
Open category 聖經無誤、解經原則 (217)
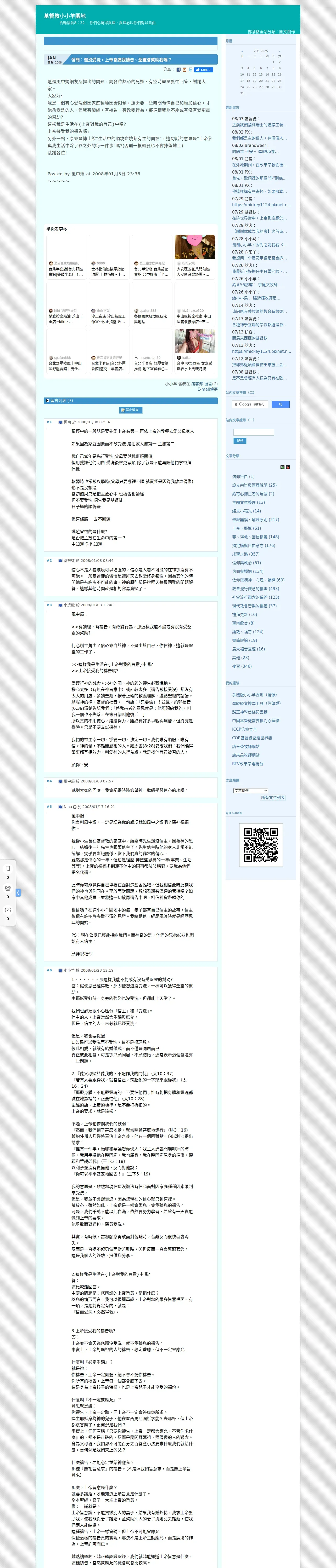[x=255, y=520]
